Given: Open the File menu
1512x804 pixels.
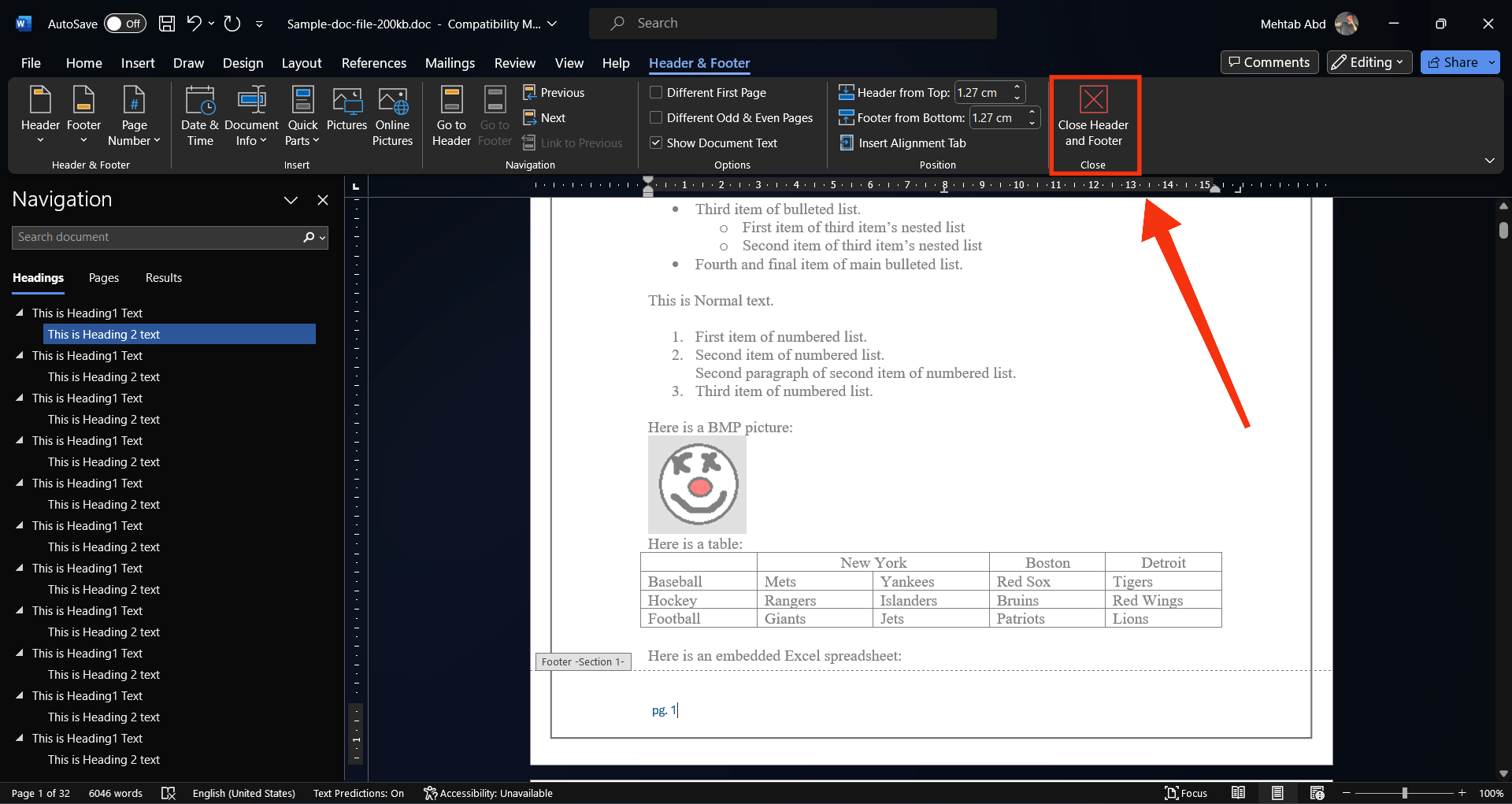Looking at the screenshot, I should [x=31, y=63].
